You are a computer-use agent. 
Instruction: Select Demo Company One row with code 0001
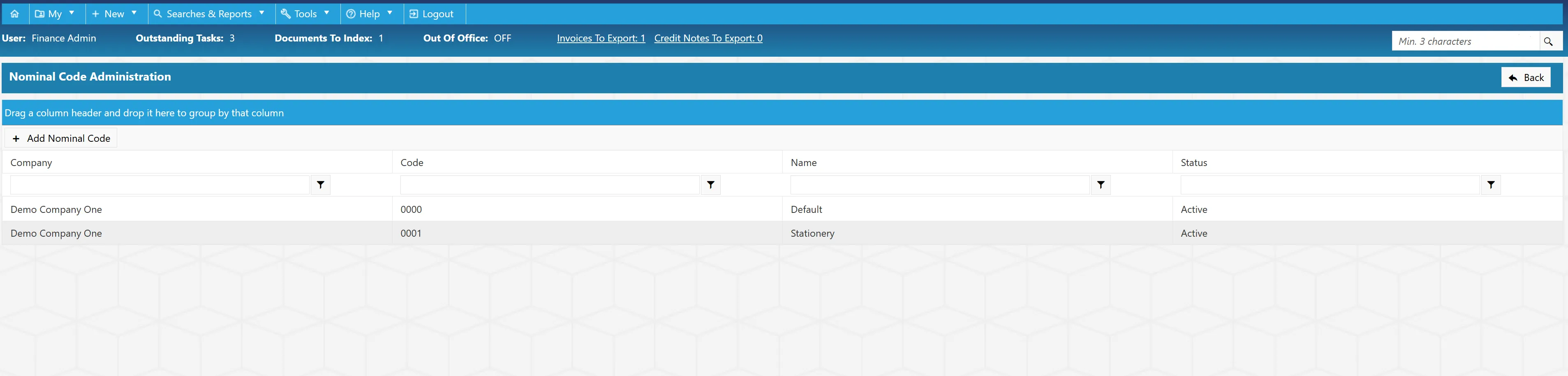pos(782,233)
